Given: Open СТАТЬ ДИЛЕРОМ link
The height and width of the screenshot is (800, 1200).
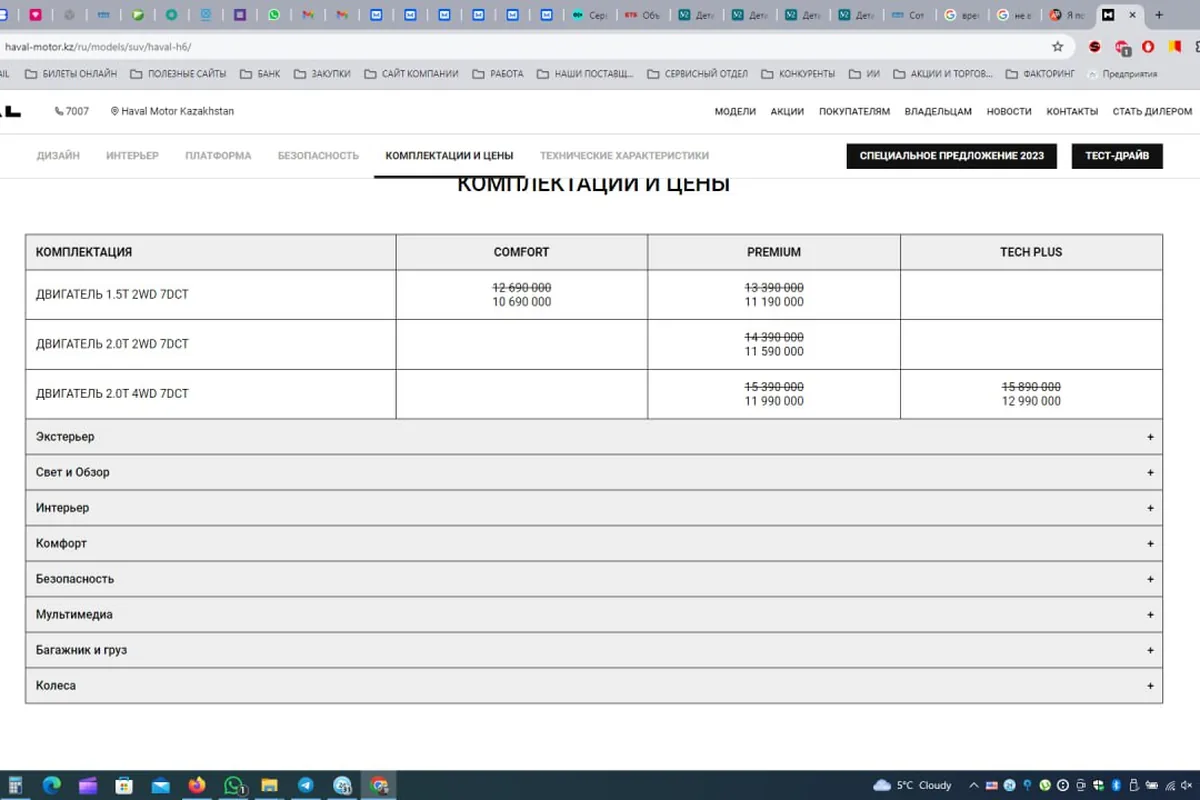Looking at the screenshot, I should pyautogui.click(x=1152, y=111).
